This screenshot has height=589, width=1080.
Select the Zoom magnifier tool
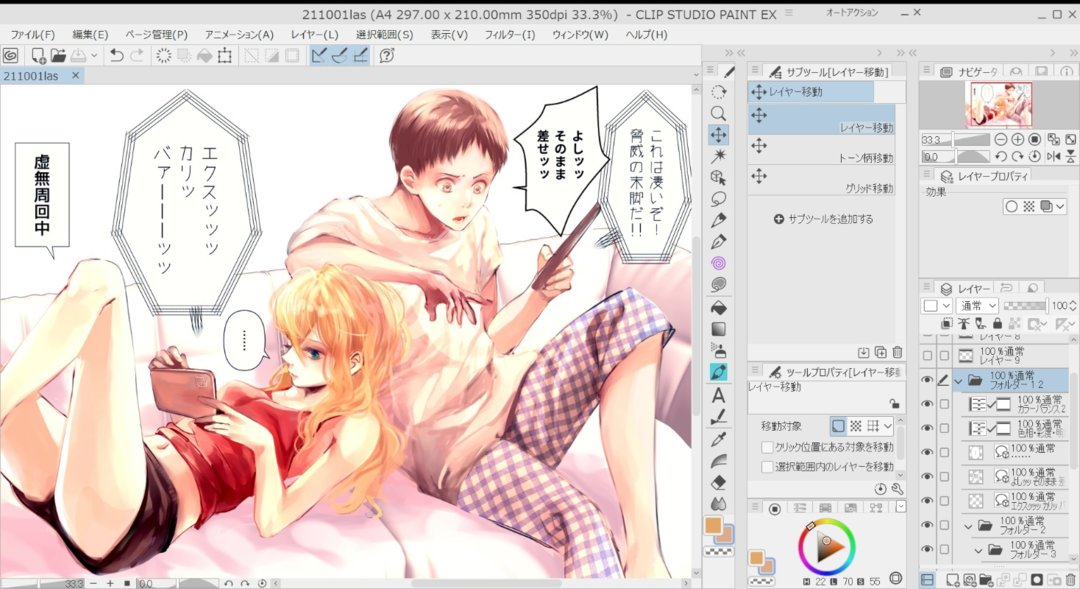718,113
